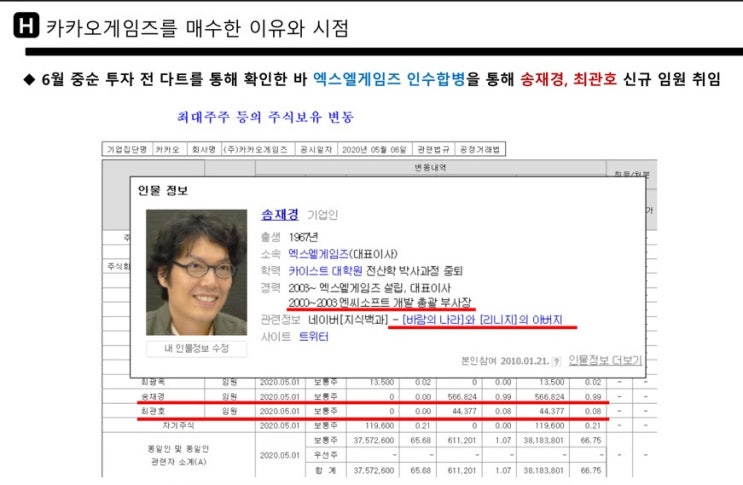Click the first 44,377 value in the 최관호 row

[x=464, y=411]
